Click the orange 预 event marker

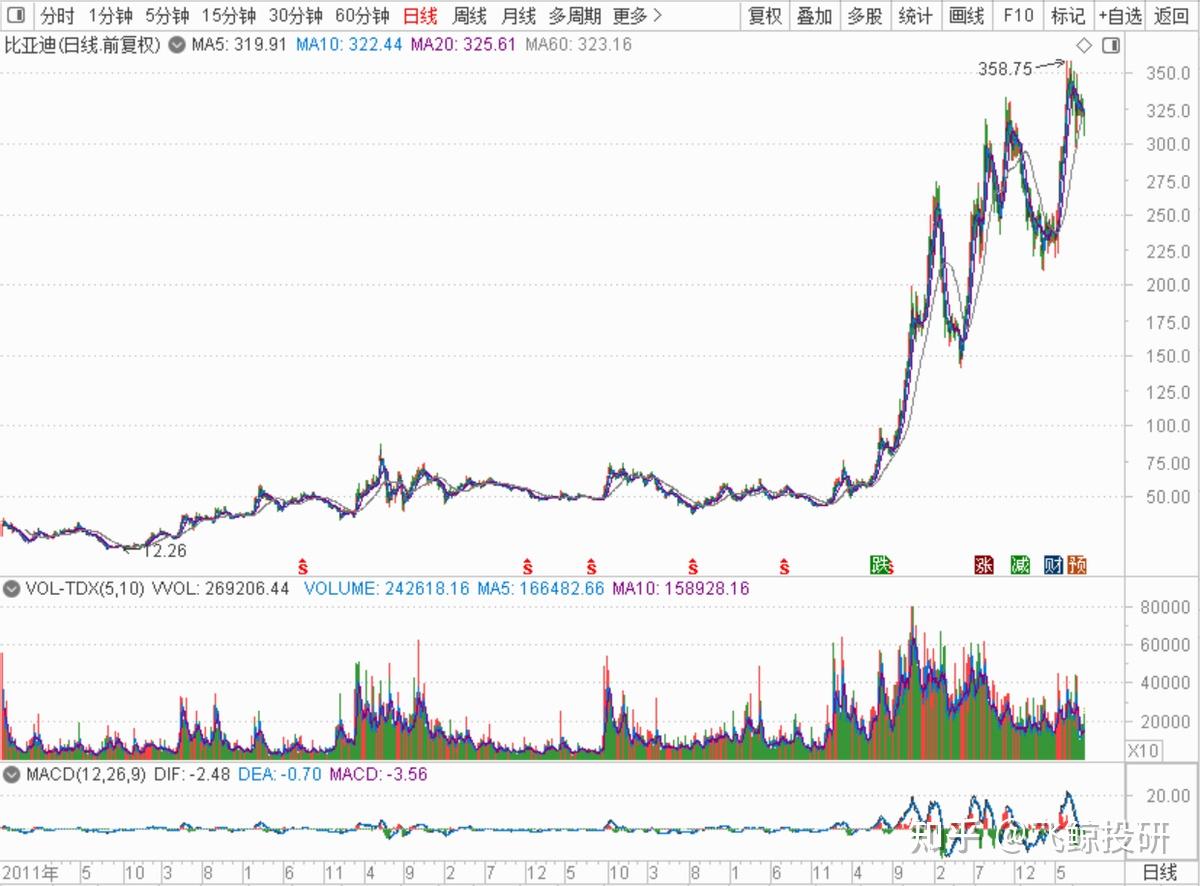pyautogui.click(x=1077, y=565)
